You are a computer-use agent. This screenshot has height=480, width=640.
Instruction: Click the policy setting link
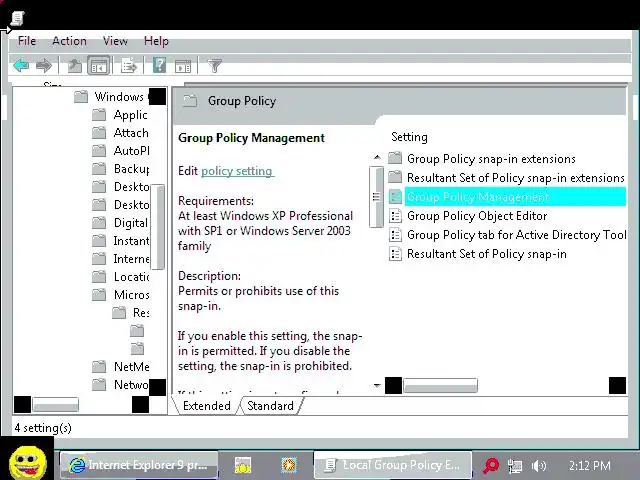pyautogui.click(x=238, y=171)
